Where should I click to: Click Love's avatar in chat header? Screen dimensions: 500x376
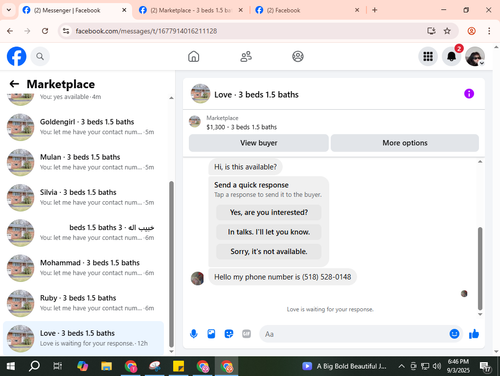[x=200, y=94]
